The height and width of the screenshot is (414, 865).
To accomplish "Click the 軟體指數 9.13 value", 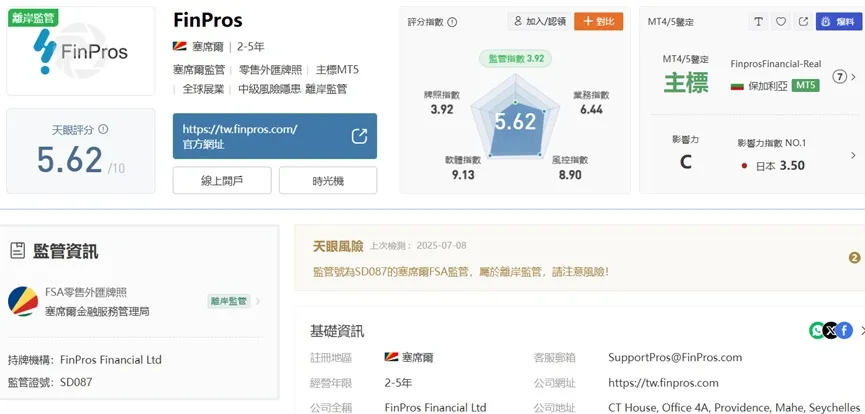I will pos(463,175).
